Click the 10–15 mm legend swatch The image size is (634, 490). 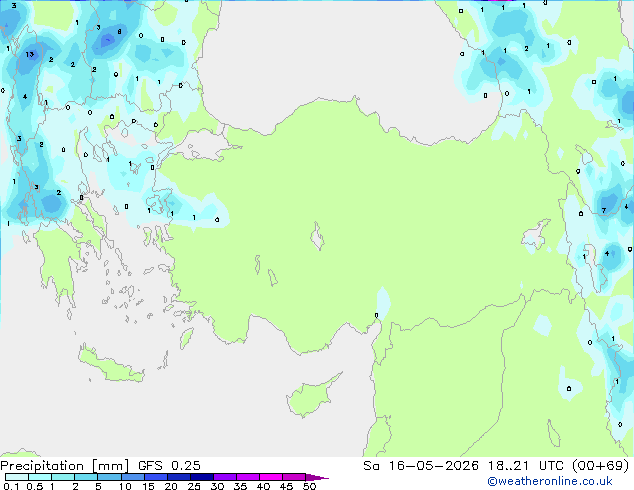(x=132, y=477)
